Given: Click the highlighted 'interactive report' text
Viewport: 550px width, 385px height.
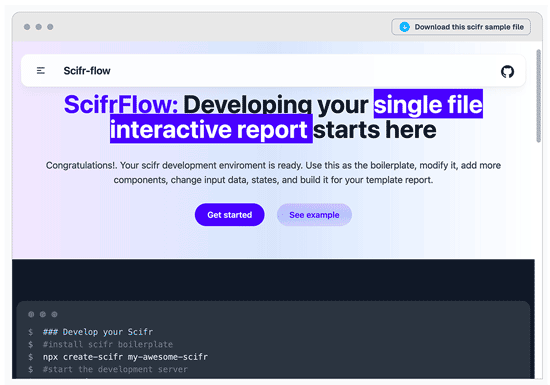Looking at the screenshot, I should click(211, 129).
